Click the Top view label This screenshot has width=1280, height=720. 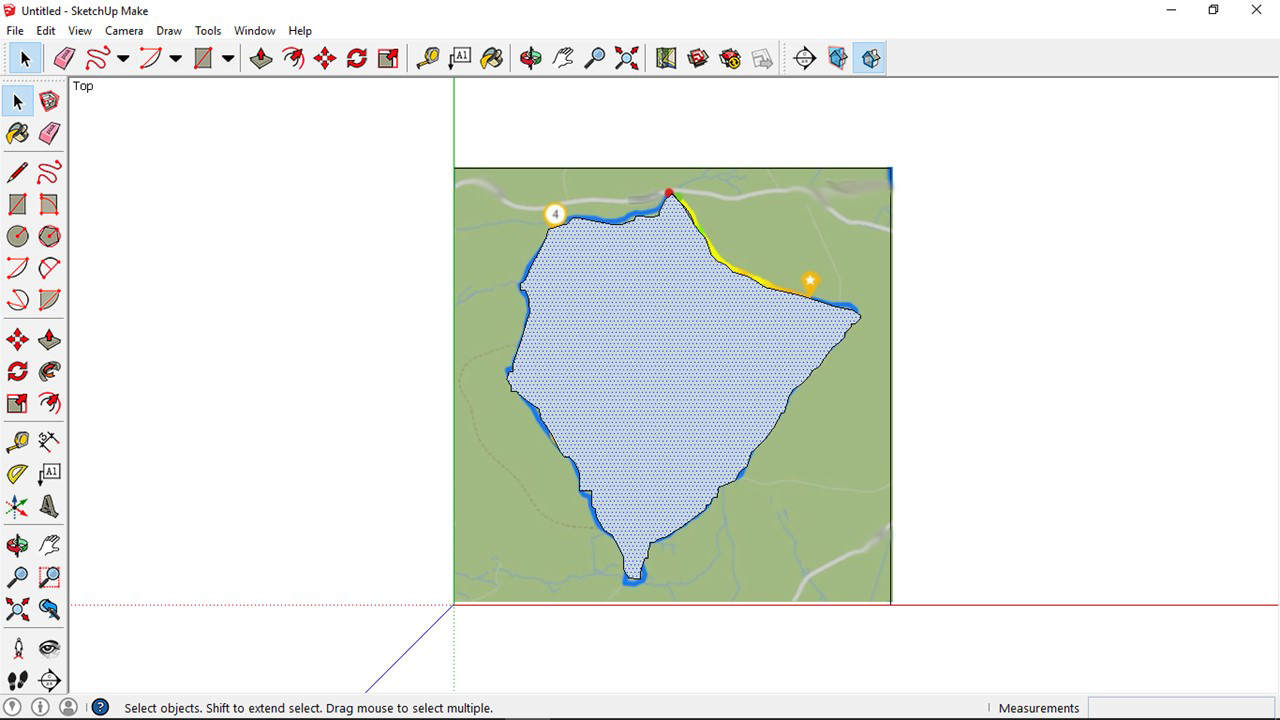click(83, 86)
